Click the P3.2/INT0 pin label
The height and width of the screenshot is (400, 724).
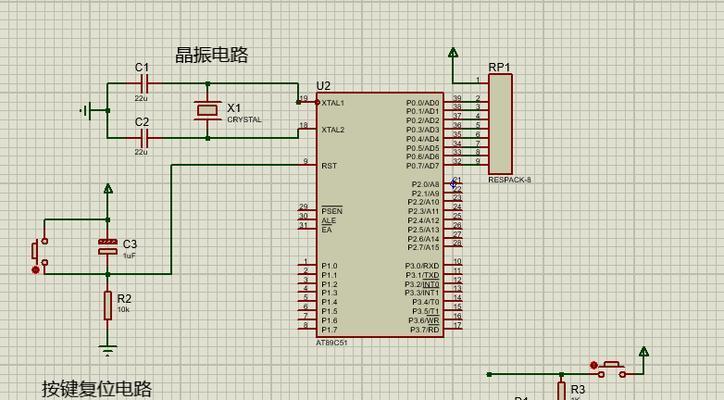coord(422,285)
